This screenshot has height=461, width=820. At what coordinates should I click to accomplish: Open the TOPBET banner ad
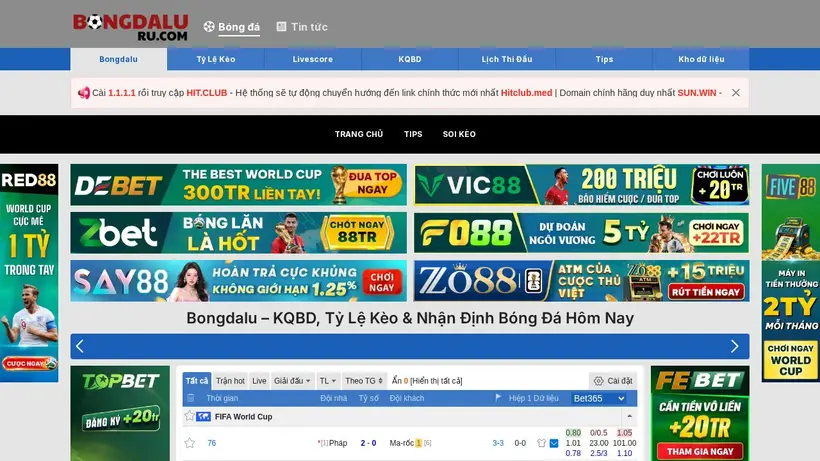point(120,413)
